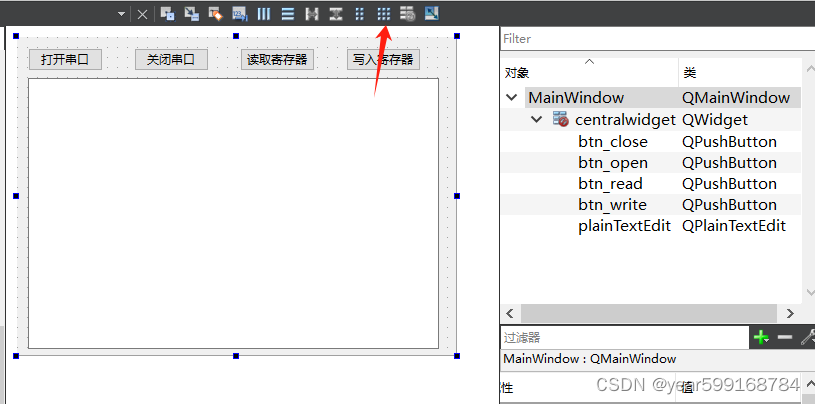815x404 pixels.
Task: Switch to Edit Buddies mode
Action: (215, 14)
